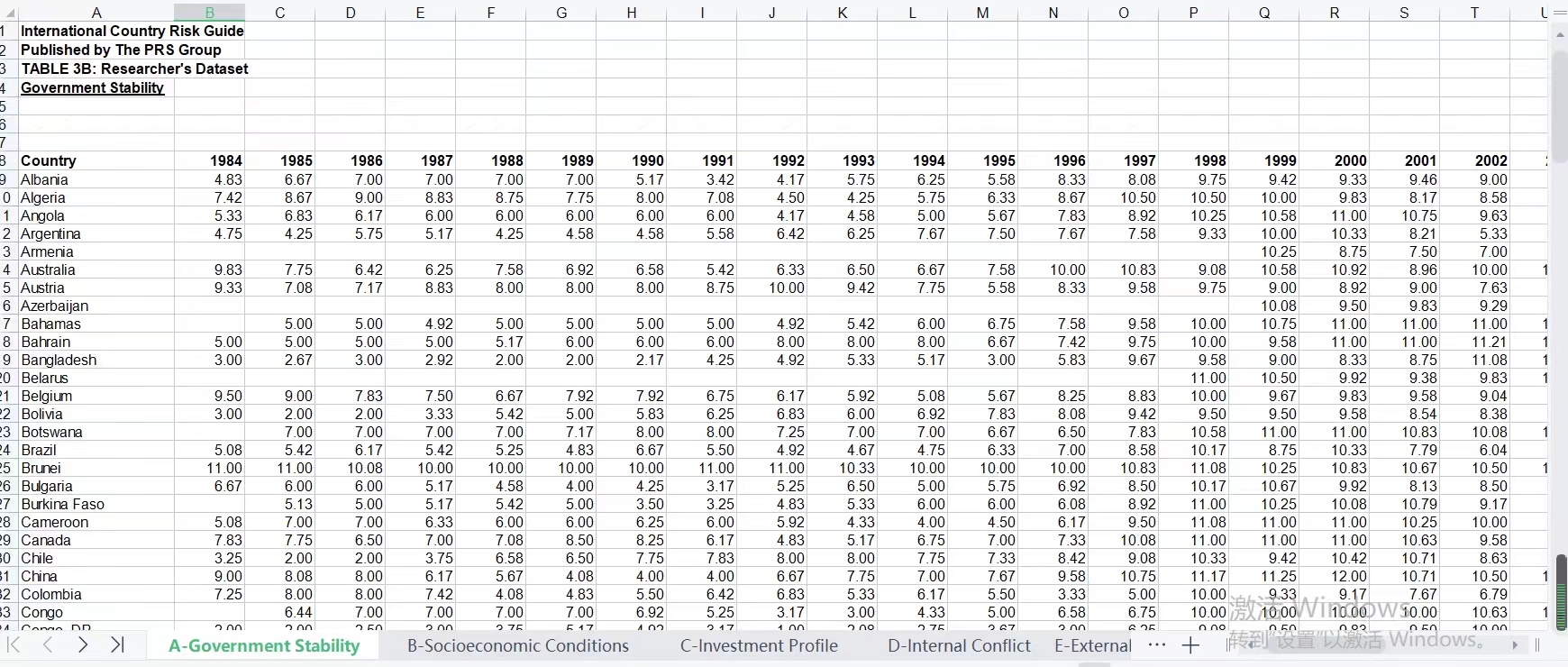Select column A header

click(96, 13)
